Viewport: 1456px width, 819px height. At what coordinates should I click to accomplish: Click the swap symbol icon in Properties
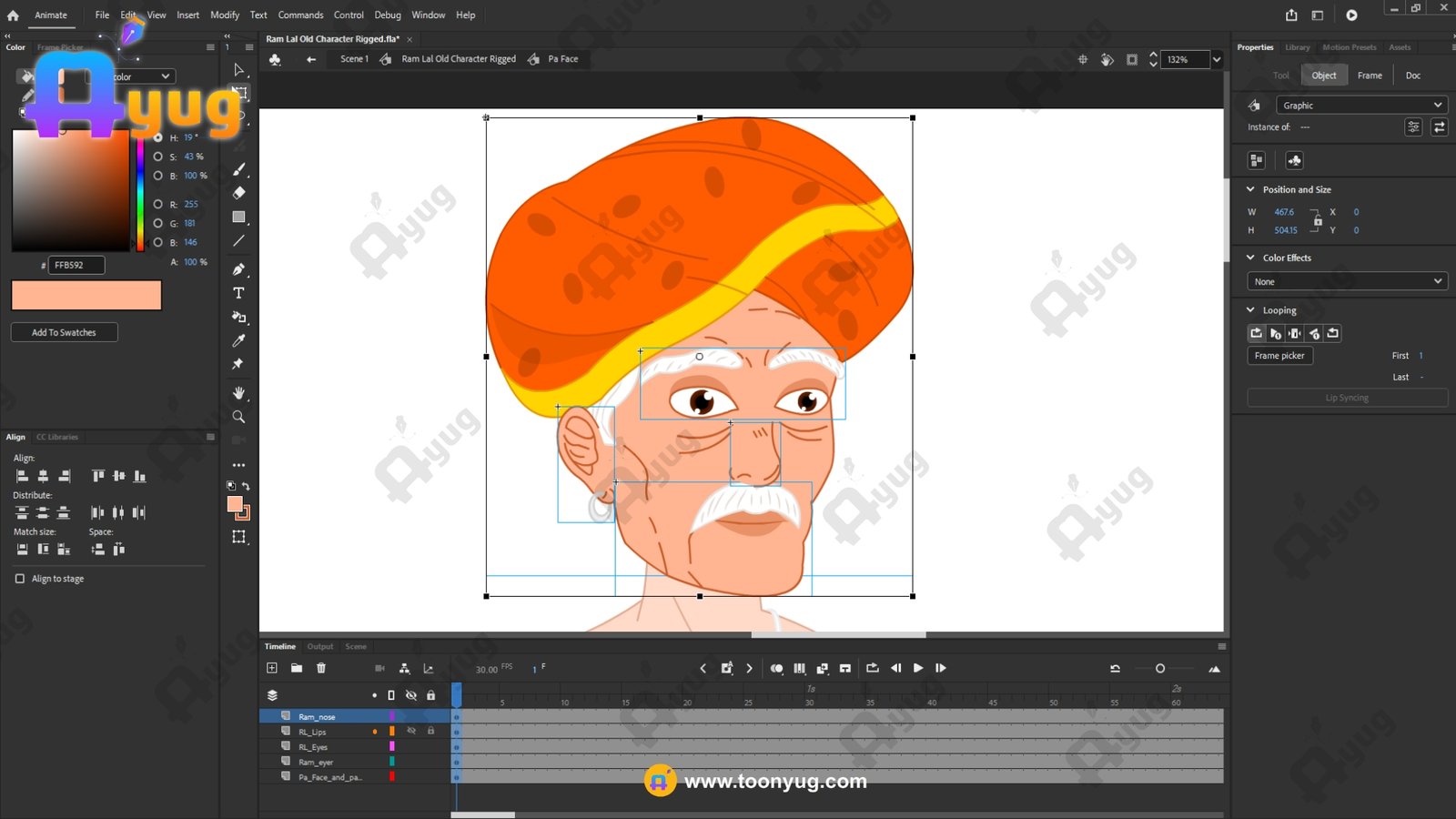pyautogui.click(x=1439, y=127)
